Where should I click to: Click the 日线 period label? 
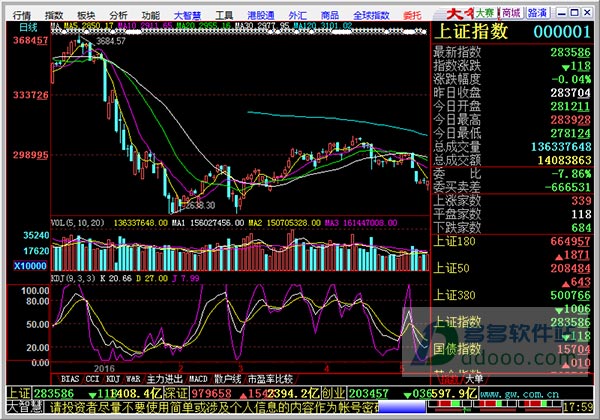tap(29, 28)
